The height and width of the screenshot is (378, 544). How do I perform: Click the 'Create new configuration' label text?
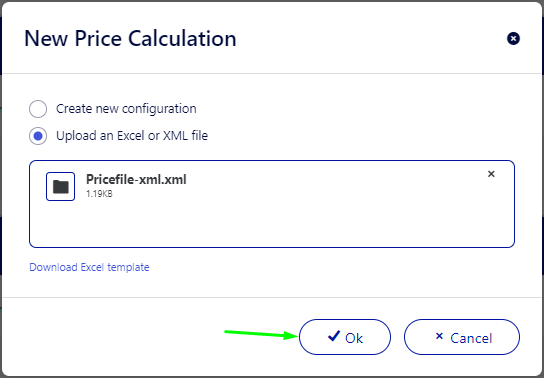[126, 109]
